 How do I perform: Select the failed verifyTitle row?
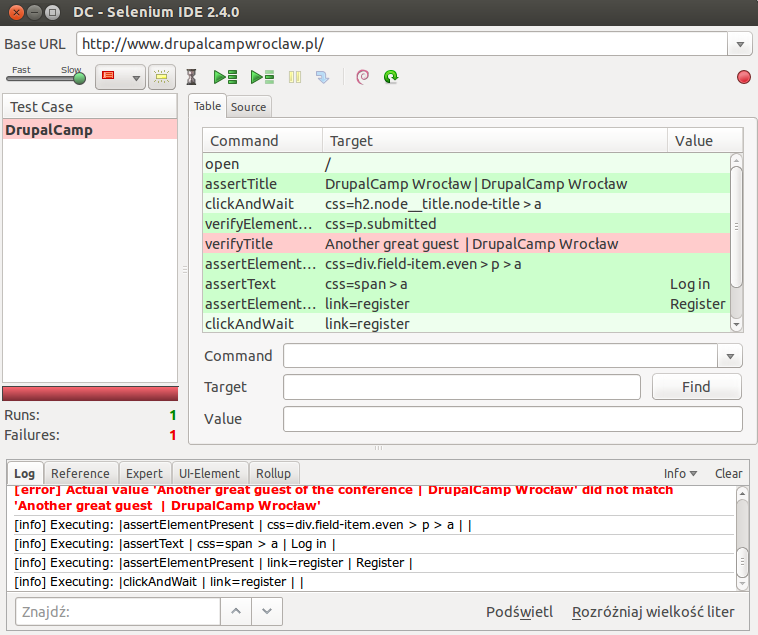pos(466,244)
